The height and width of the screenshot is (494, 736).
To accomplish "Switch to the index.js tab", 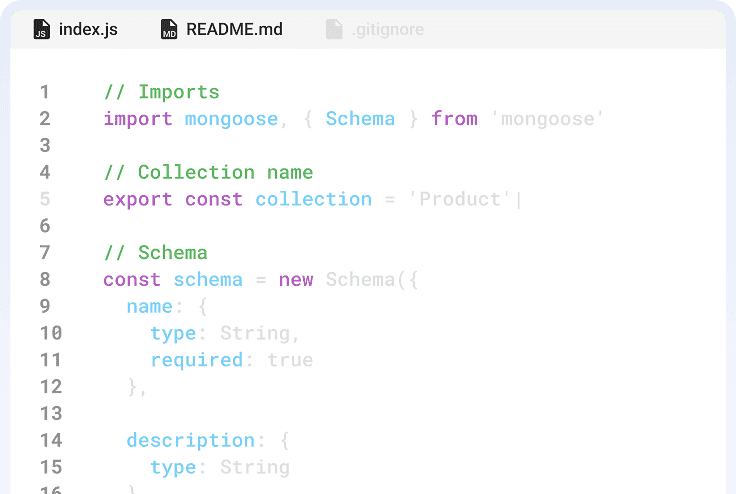I will (x=88, y=30).
